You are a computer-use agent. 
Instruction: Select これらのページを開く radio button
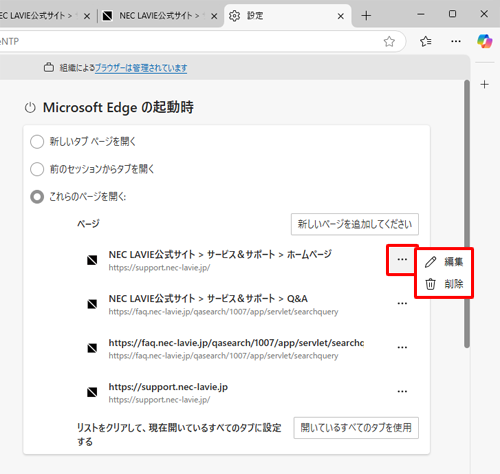(x=37, y=197)
